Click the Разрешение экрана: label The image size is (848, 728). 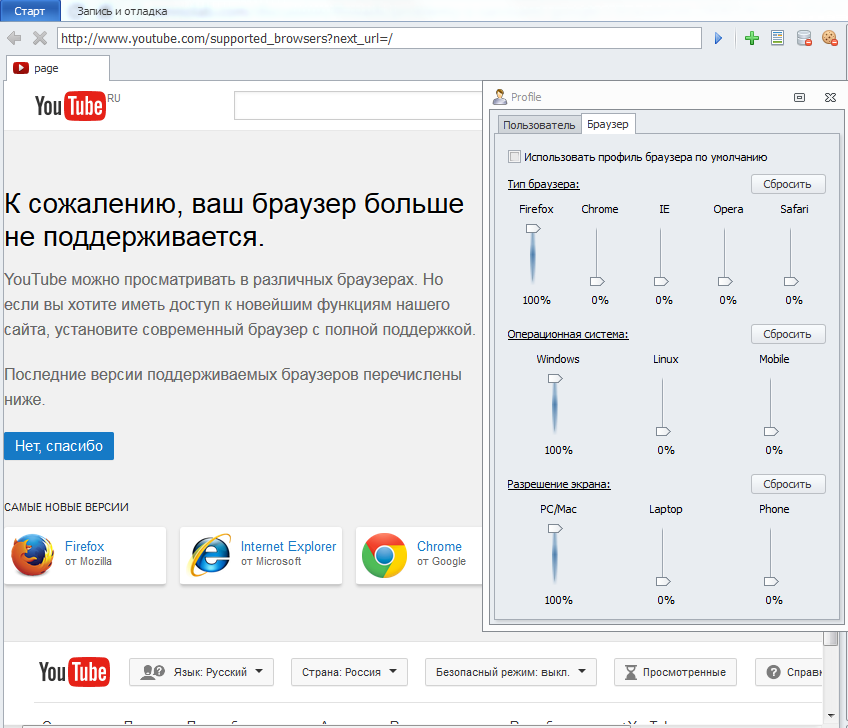pos(559,484)
